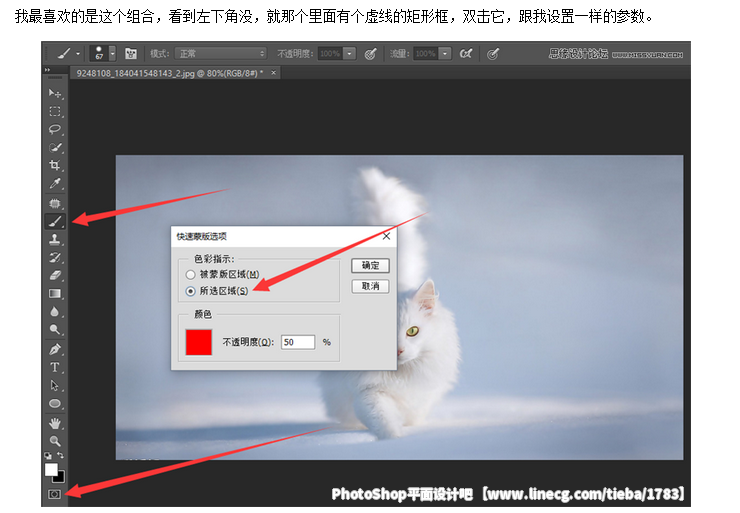Select the Blur tool
Screen dimensions: 740x513
tap(55, 311)
